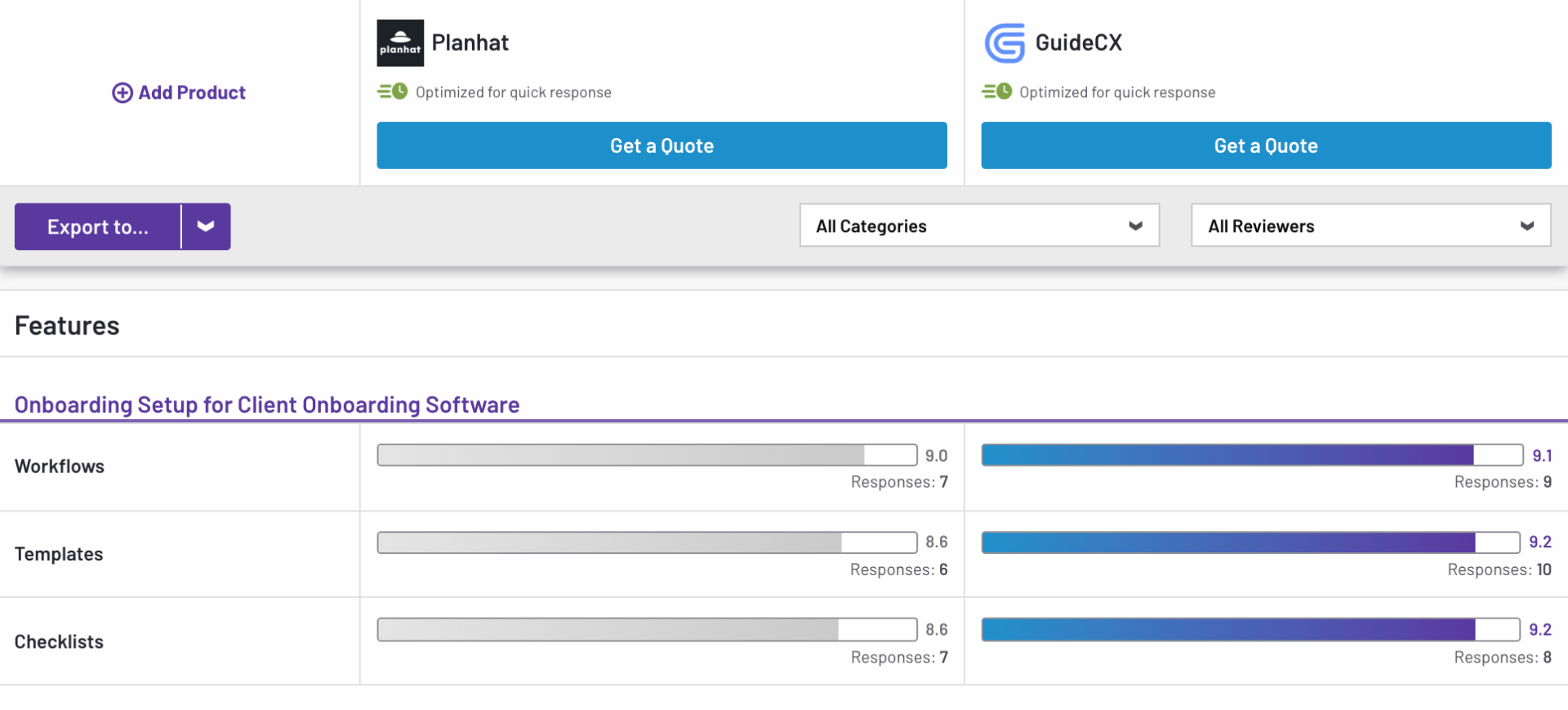
Task: Click GuideCX's Workflows score 9.1
Action: coord(1542,456)
